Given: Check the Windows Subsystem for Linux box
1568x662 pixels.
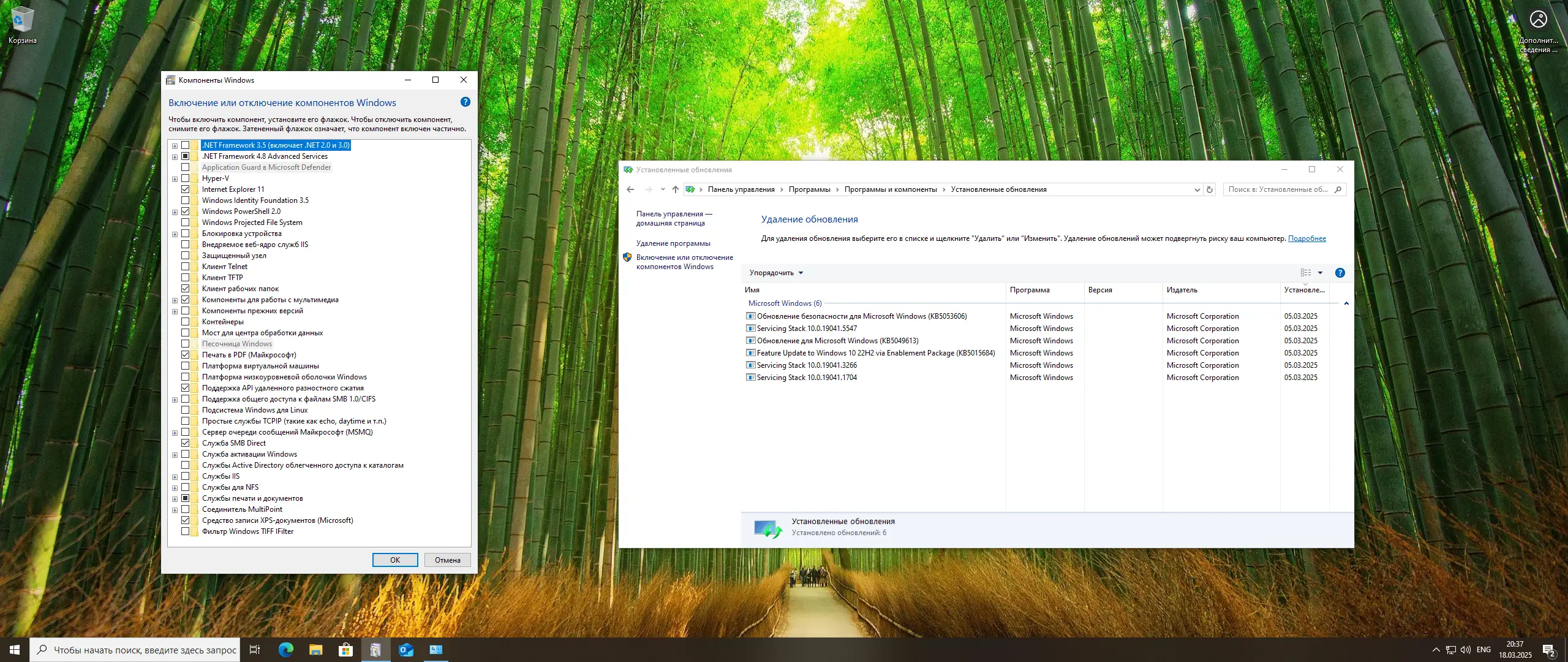Looking at the screenshot, I should click(186, 410).
